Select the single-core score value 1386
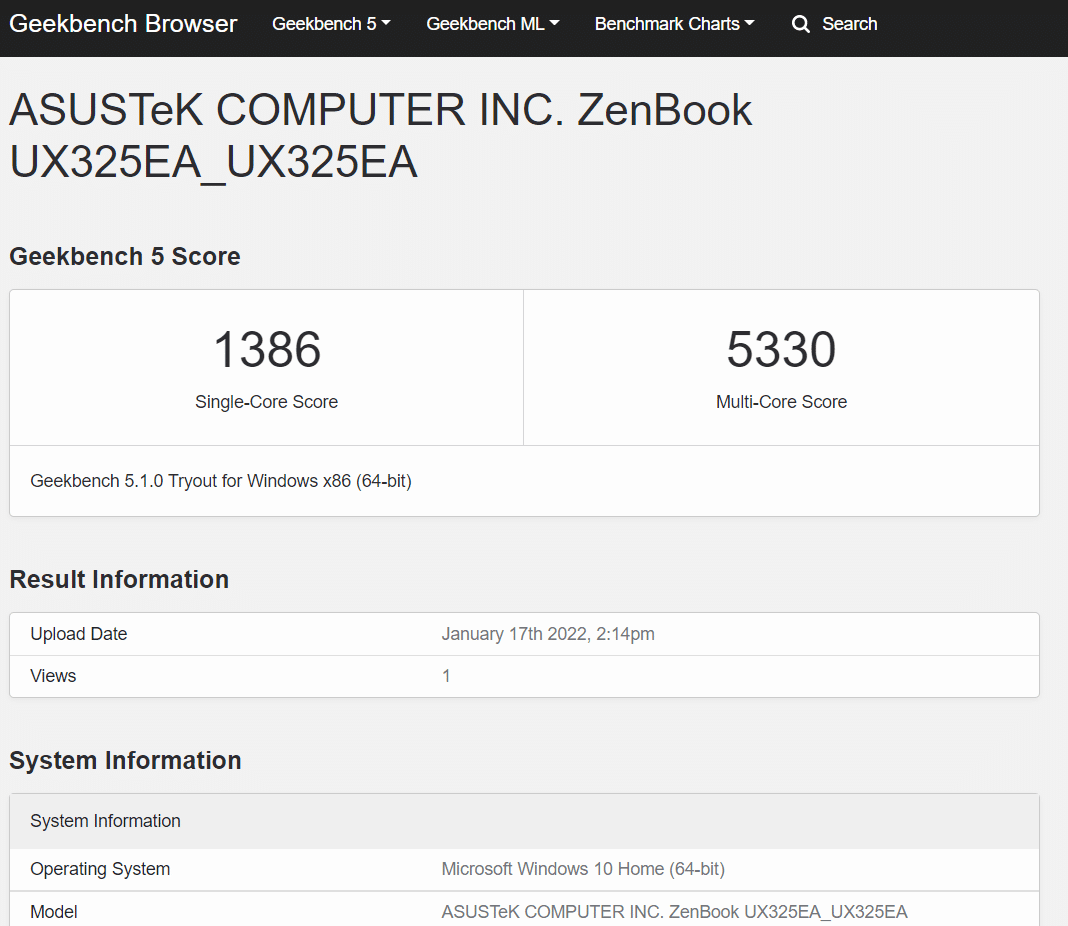Image resolution: width=1068 pixels, height=926 pixels. (267, 349)
